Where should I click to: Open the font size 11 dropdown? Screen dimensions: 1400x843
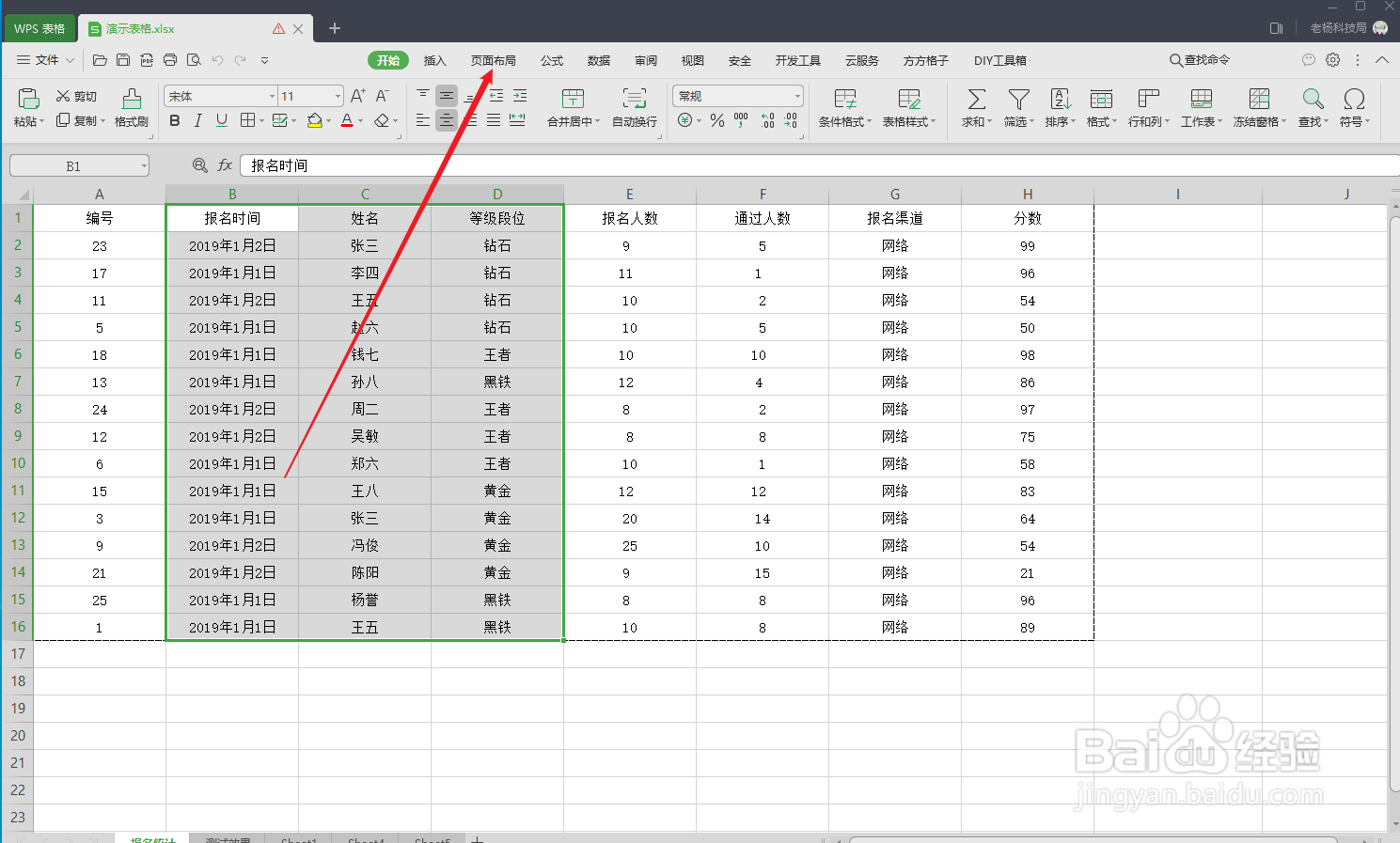338,96
